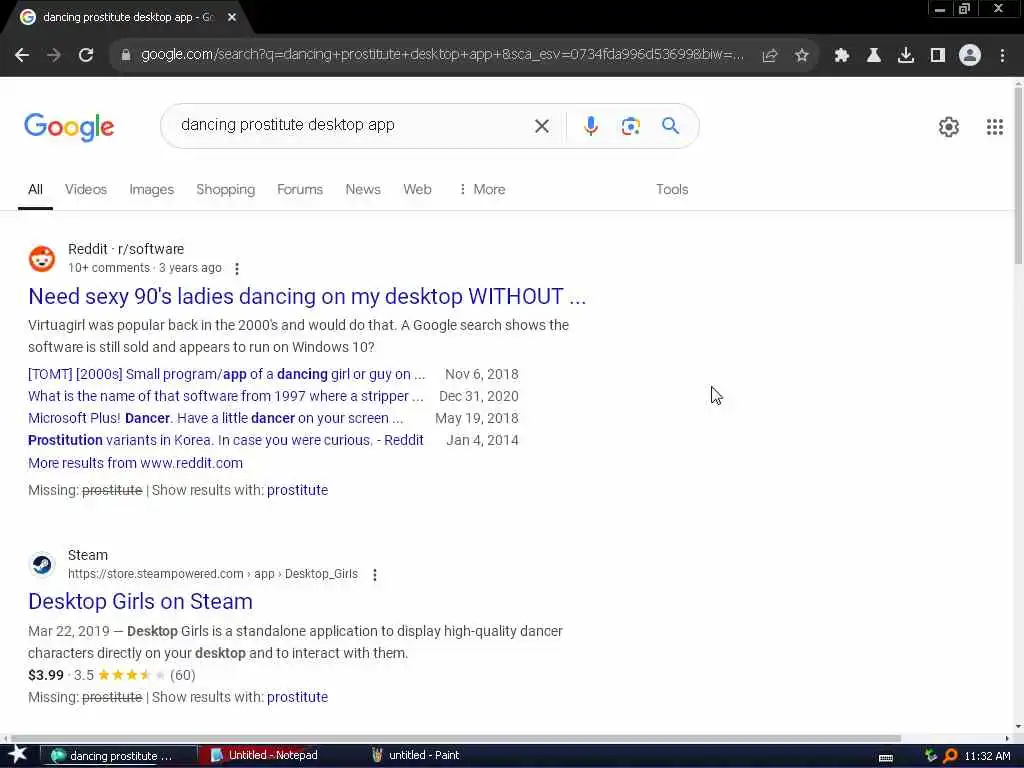Open the three-dot options for Steam result

pos(375,575)
